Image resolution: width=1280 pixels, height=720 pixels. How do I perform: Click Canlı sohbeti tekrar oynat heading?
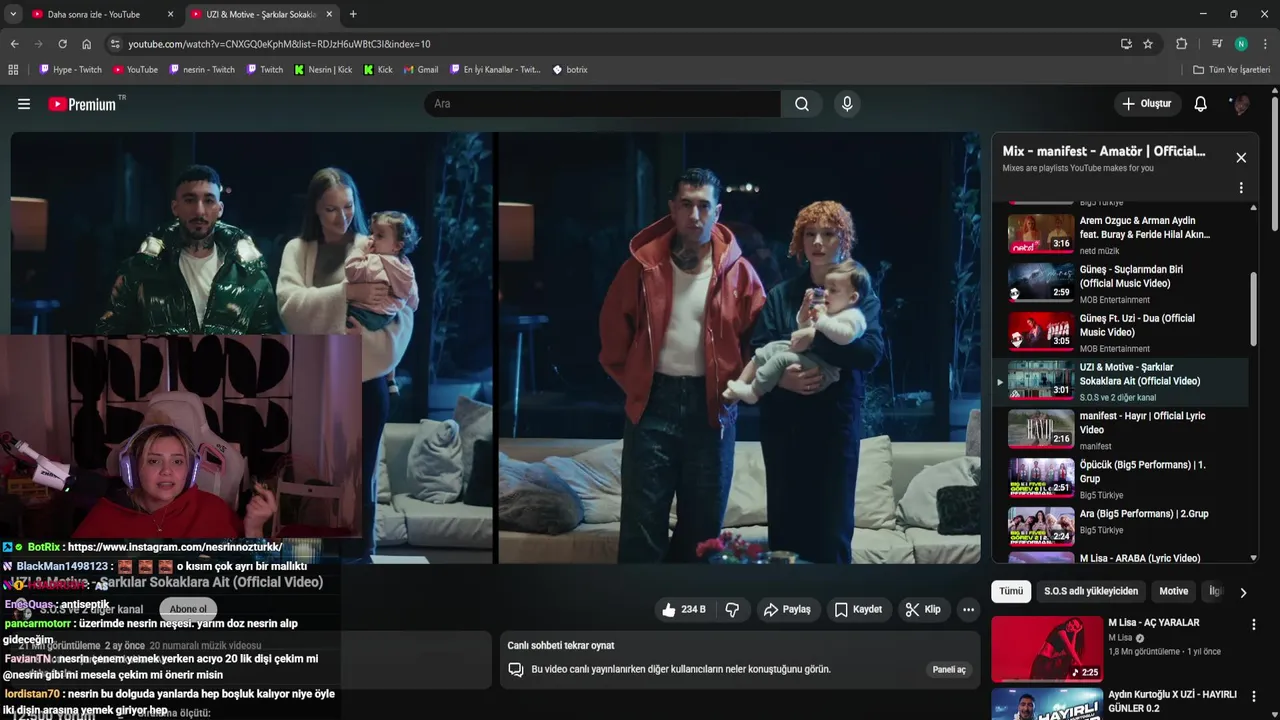(561, 646)
